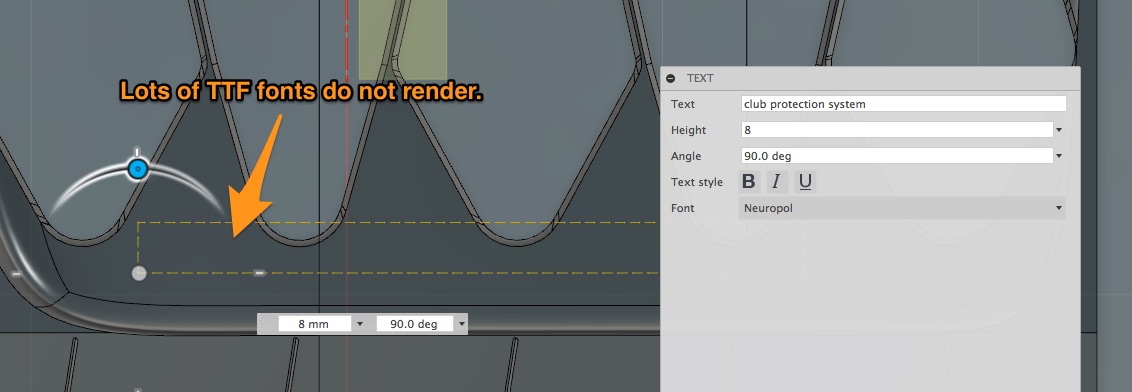Click the 90.0 deg canvas input field
Image resolution: width=1132 pixels, height=392 pixels.
click(x=414, y=324)
